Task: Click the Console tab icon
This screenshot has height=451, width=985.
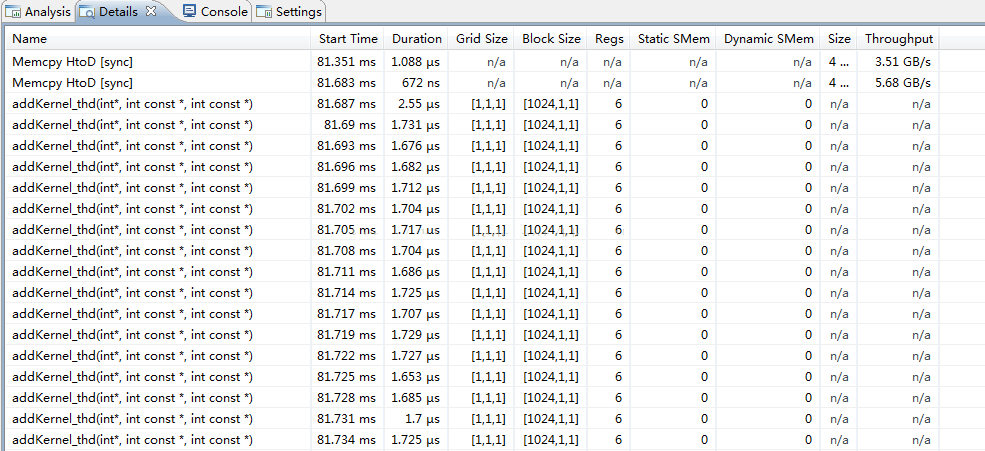Action: point(189,11)
